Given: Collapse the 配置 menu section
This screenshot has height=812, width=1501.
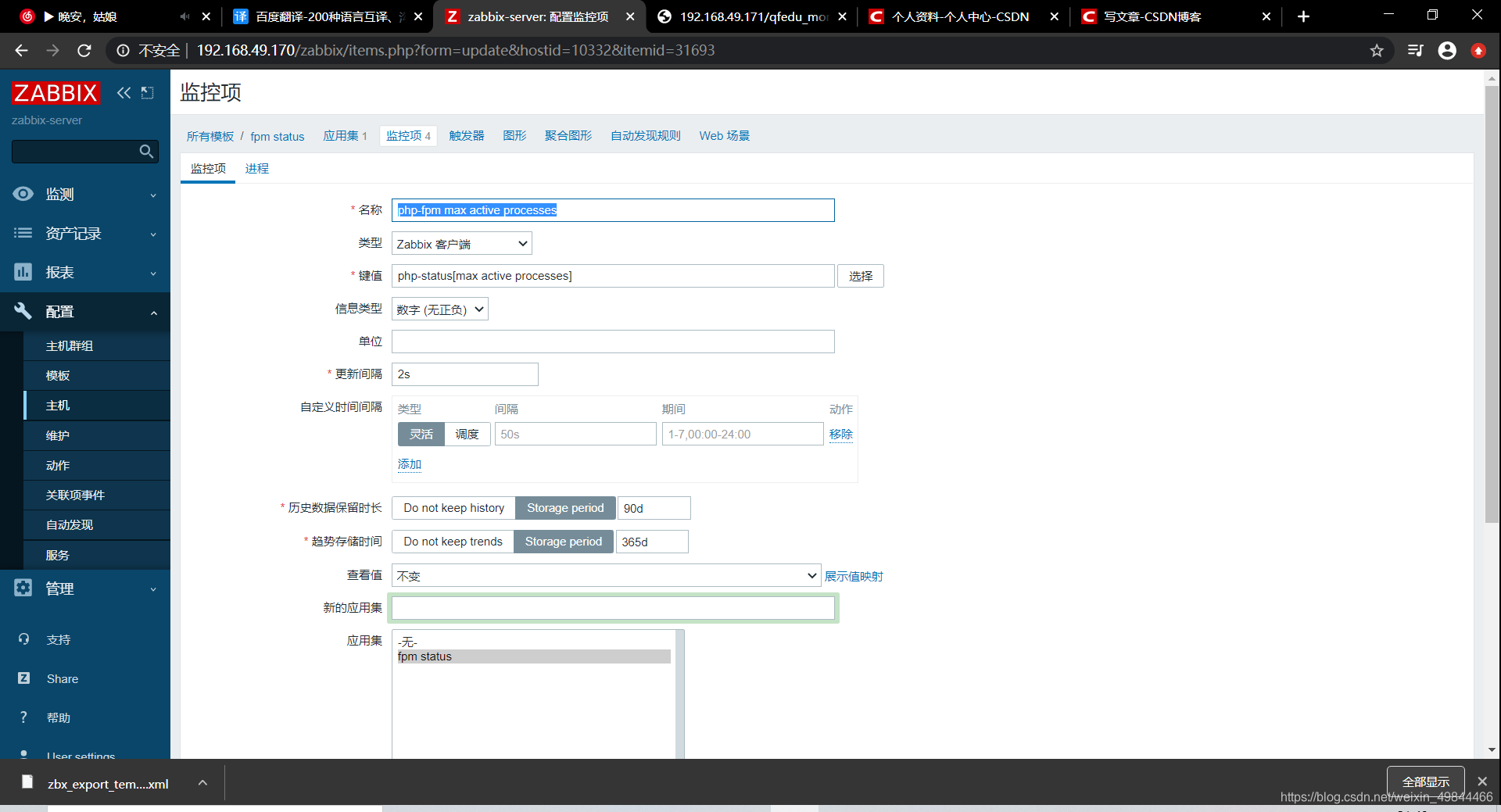Looking at the screenshot, I should pos(153,312).
